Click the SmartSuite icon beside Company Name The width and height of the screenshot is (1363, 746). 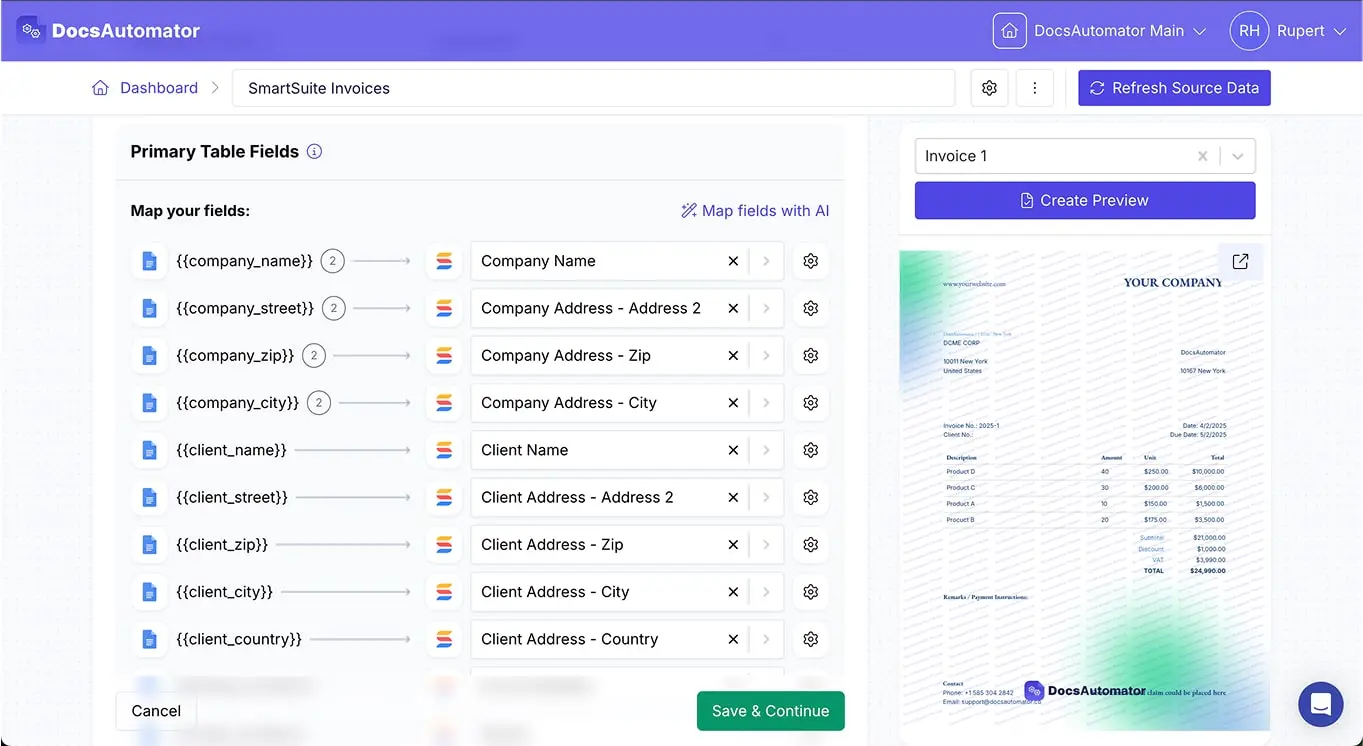pos(444,261)
